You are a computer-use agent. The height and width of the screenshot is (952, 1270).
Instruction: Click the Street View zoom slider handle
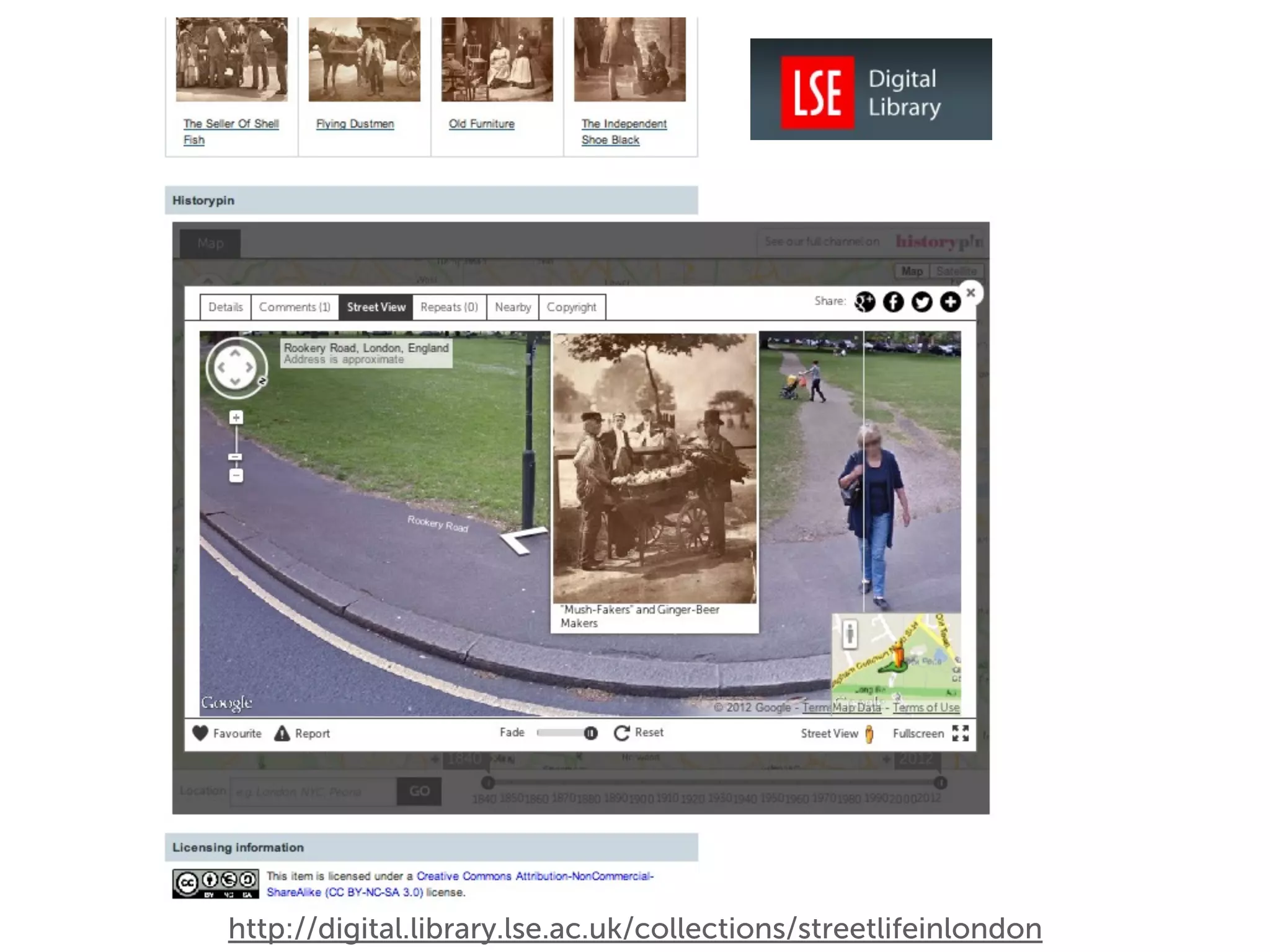[236, 457]
